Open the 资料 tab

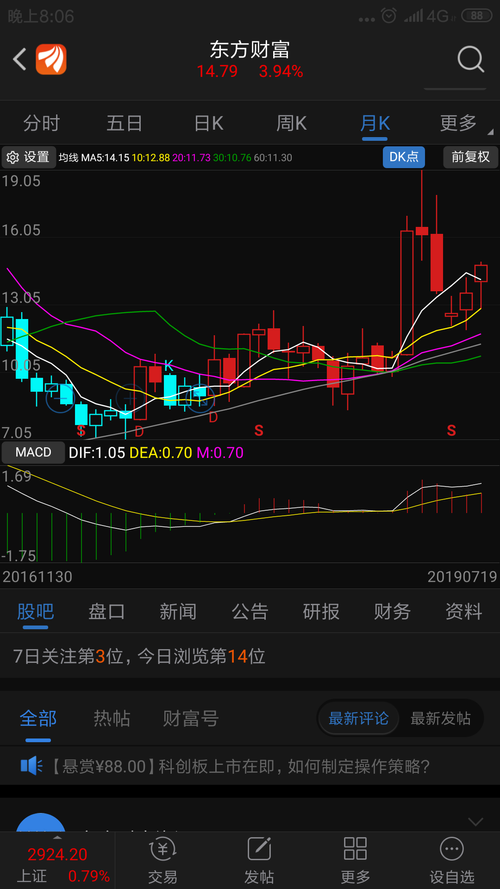pyautogui.click(x=464, y=611)
